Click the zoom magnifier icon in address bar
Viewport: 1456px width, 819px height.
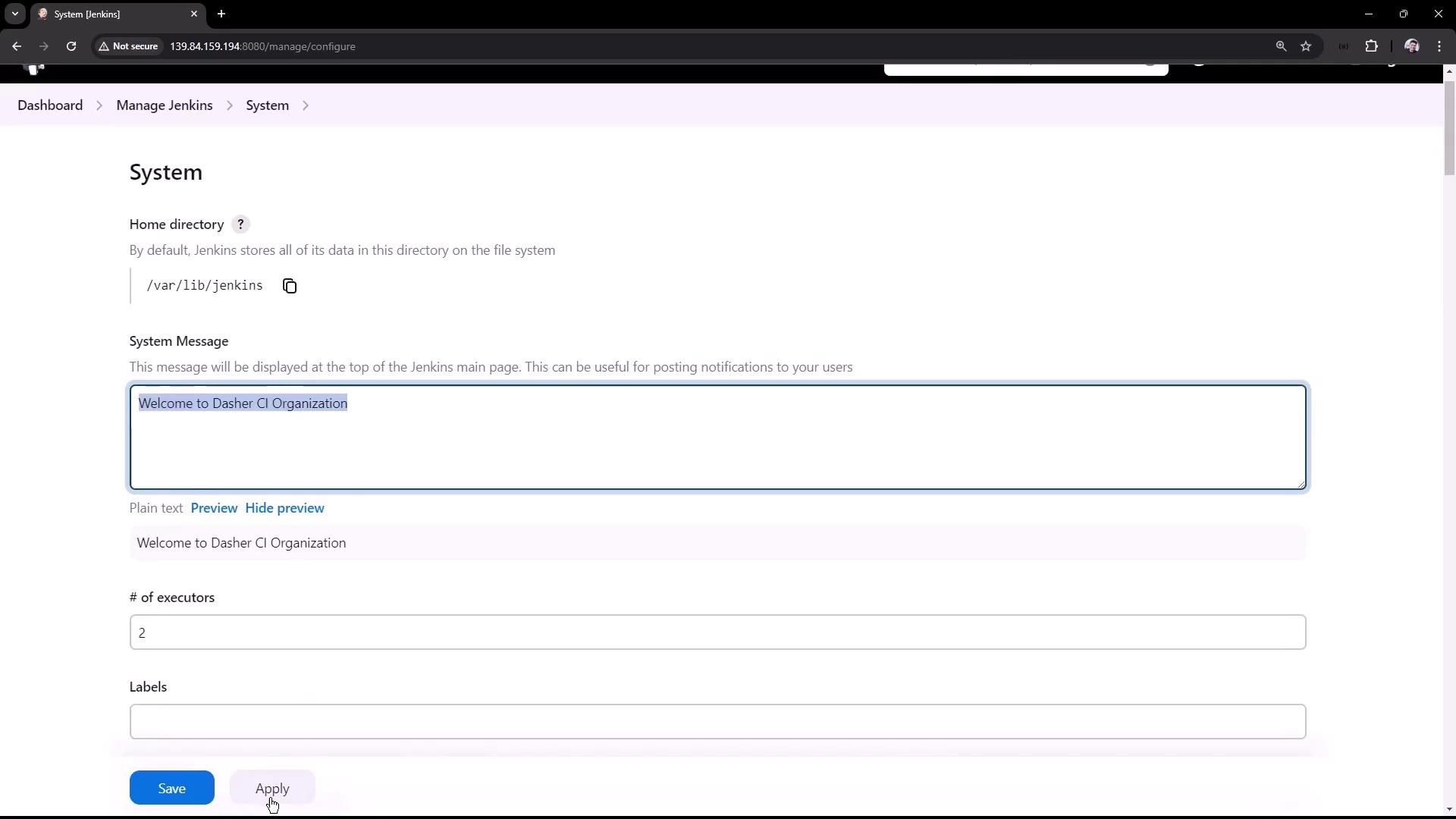coord(1281,46)
